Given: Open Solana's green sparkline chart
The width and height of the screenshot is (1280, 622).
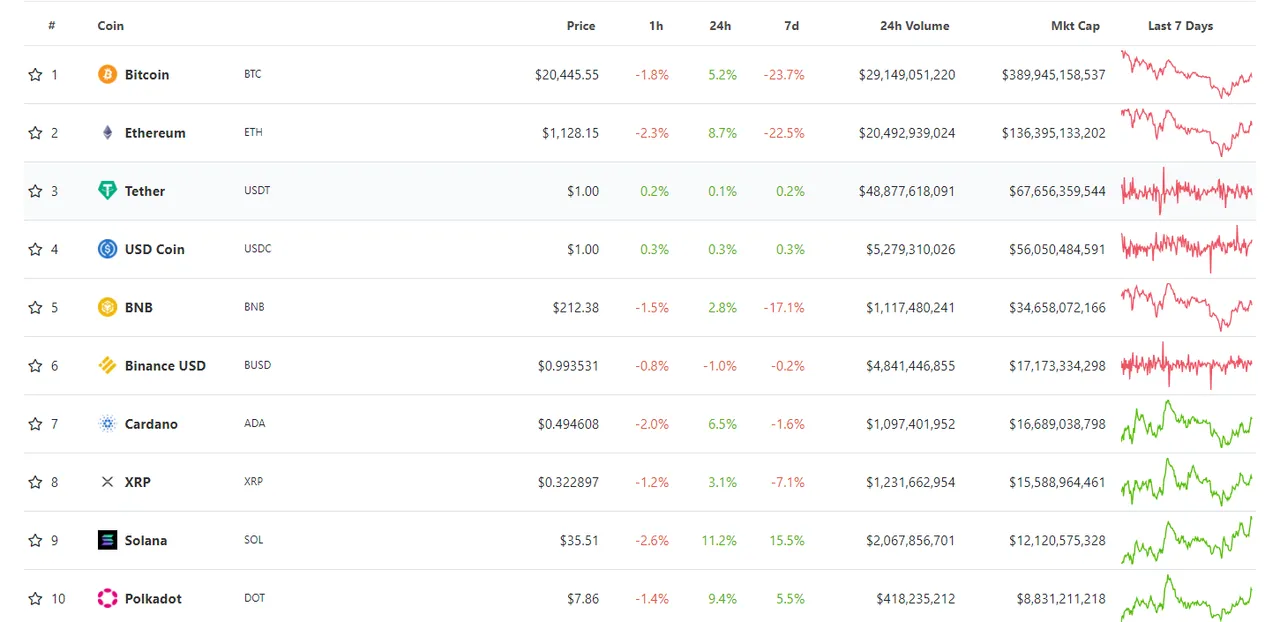Looking at the screenshot, I should pyautogui.click(x=1187, y=540).
